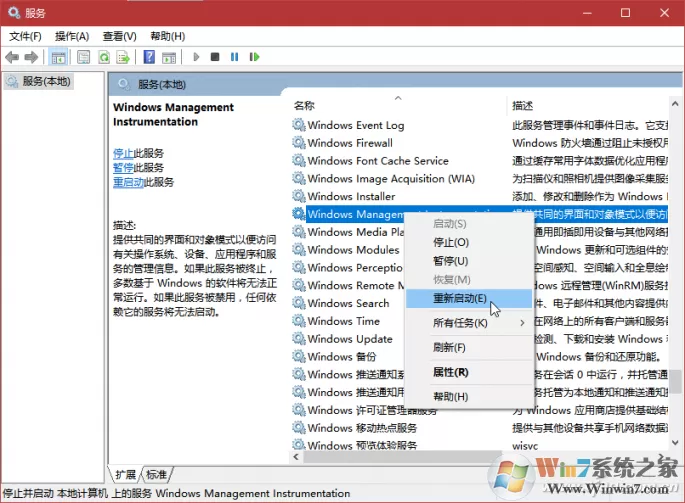Click the Forward arrow toolbar icon
This screenshot has height=503, width=685.
tap(31, 57)
